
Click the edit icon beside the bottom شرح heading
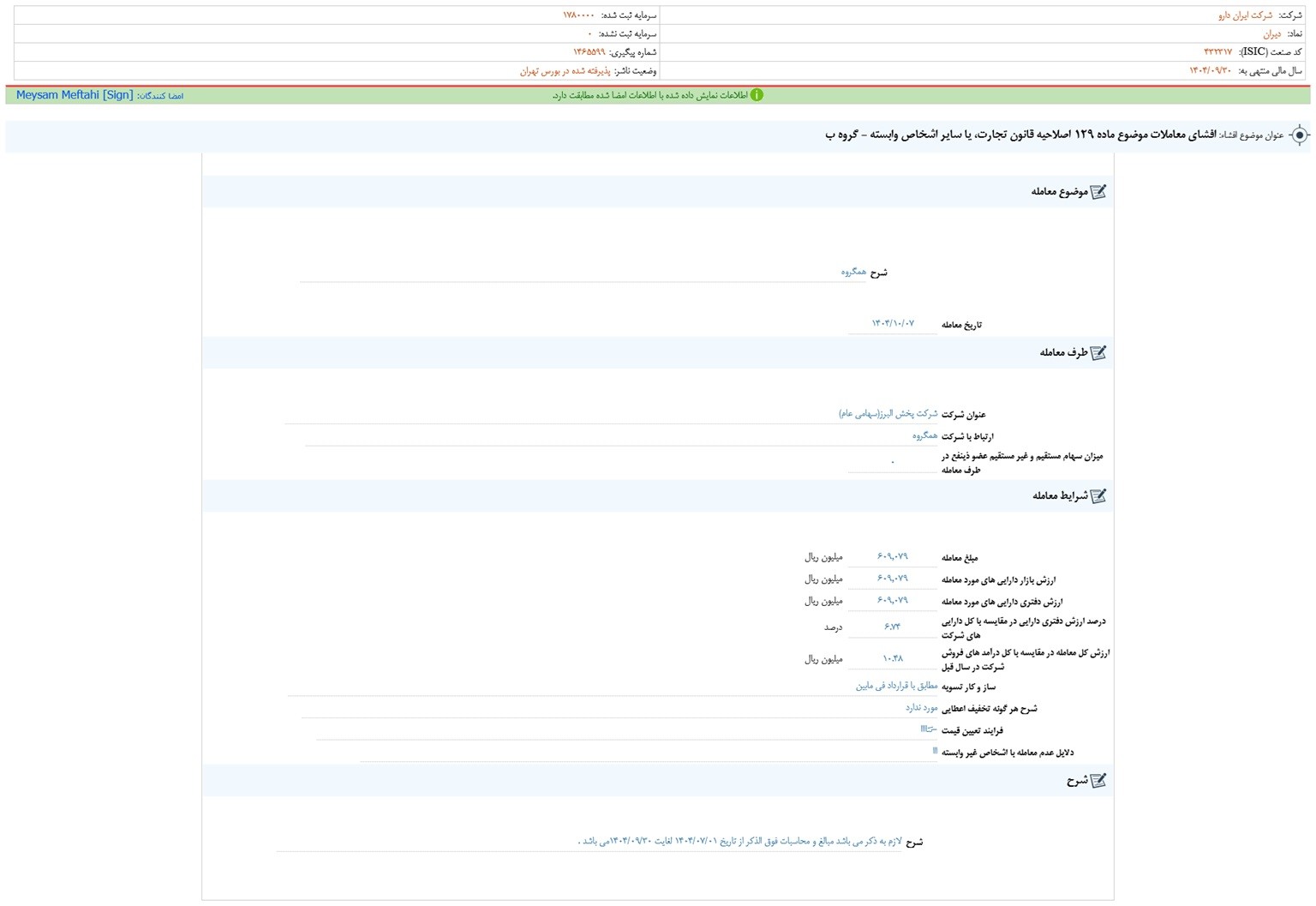pos(1098,781)
